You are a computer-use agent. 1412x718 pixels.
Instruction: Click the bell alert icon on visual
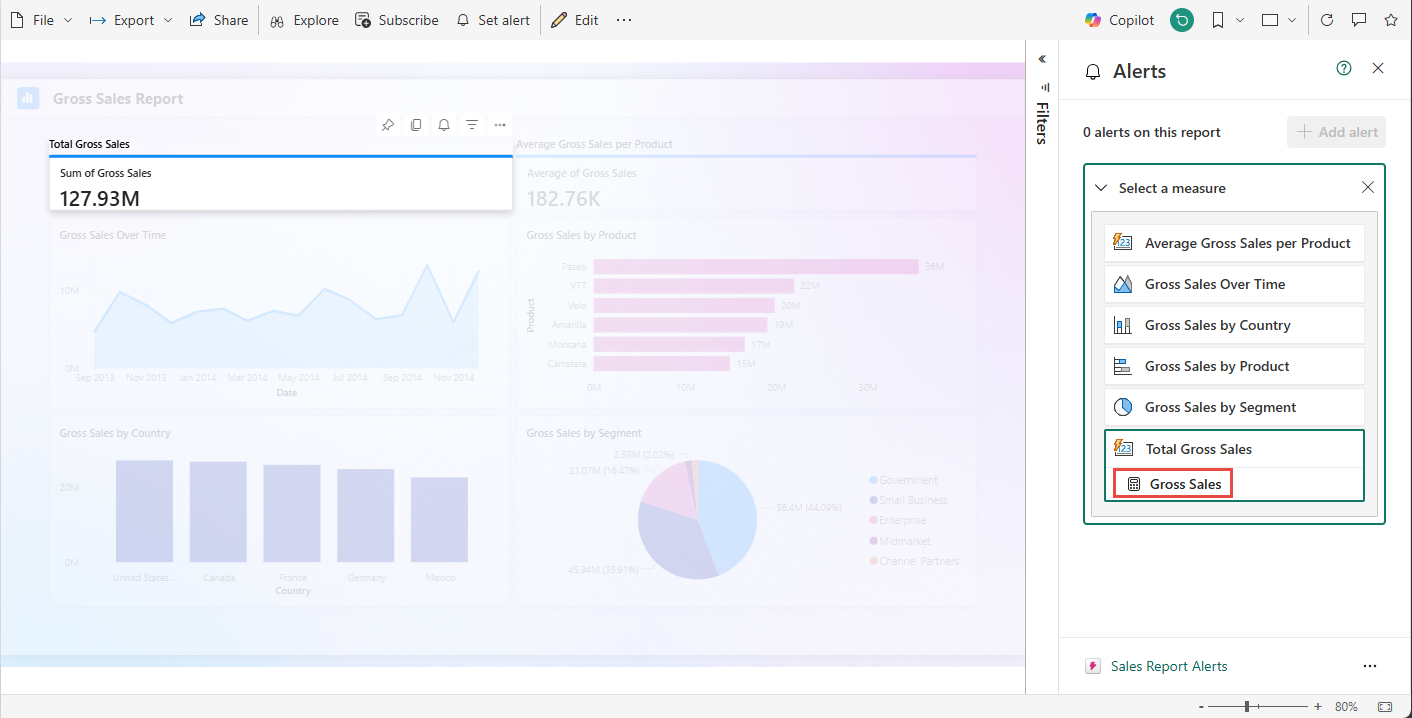tap(444, 125)
